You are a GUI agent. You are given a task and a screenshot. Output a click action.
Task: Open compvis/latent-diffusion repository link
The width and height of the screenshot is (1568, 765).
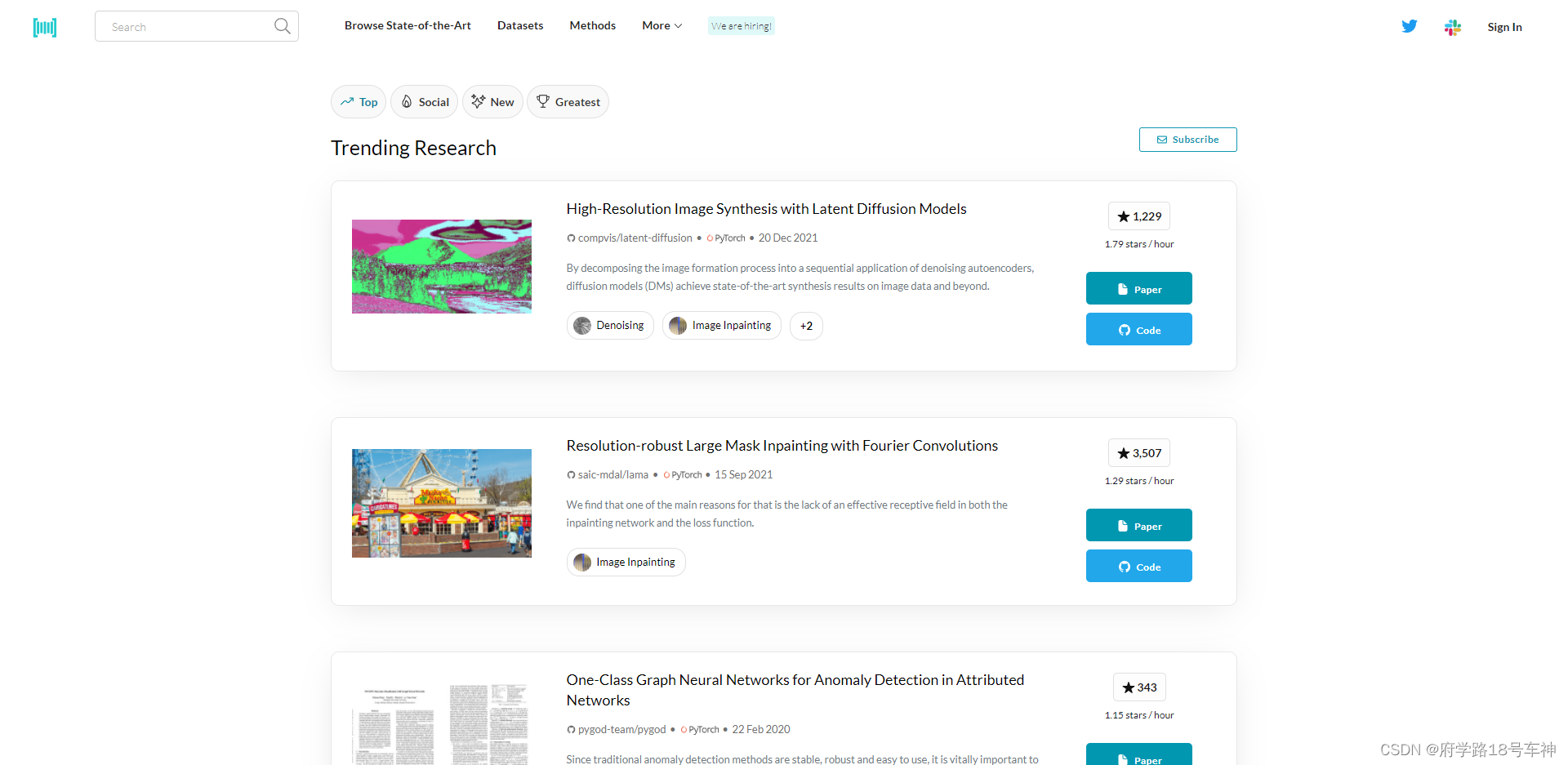click(x=630, y=238)
